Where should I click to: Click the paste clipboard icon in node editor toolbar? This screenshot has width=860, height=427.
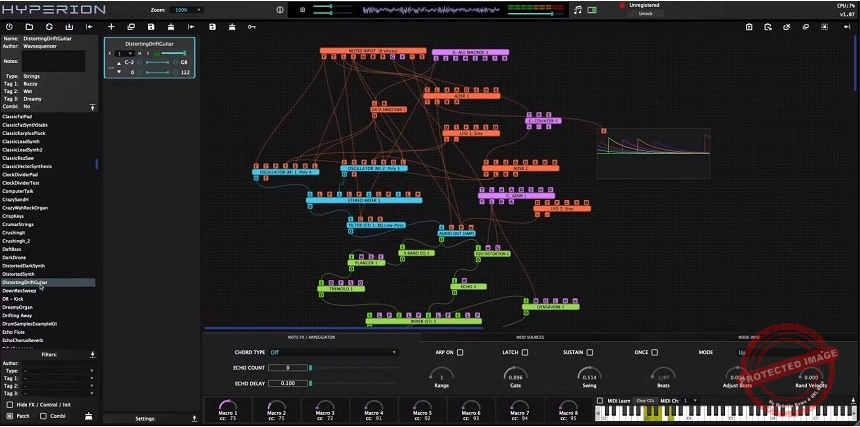[749, 27]
